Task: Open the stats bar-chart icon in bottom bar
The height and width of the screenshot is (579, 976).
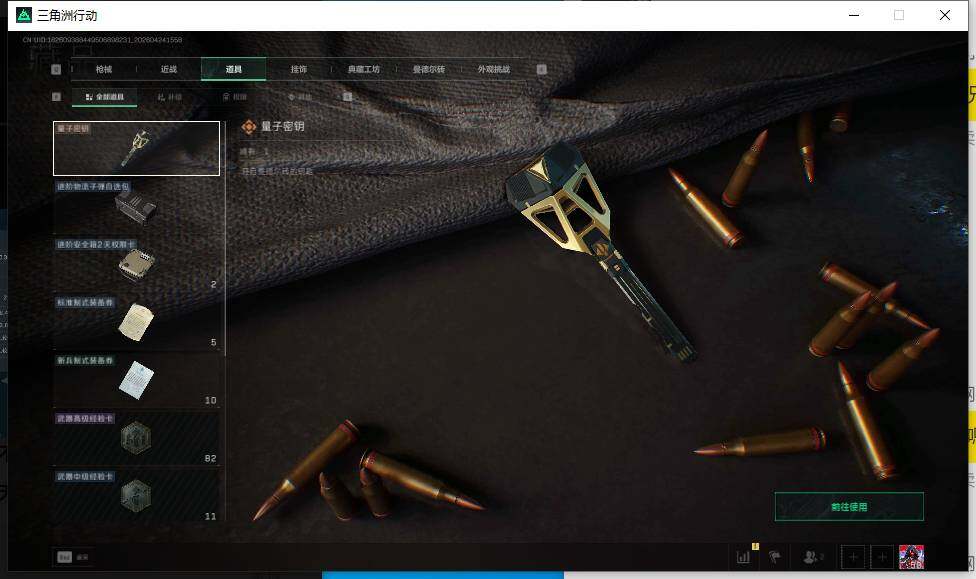Action: (743, 557)
